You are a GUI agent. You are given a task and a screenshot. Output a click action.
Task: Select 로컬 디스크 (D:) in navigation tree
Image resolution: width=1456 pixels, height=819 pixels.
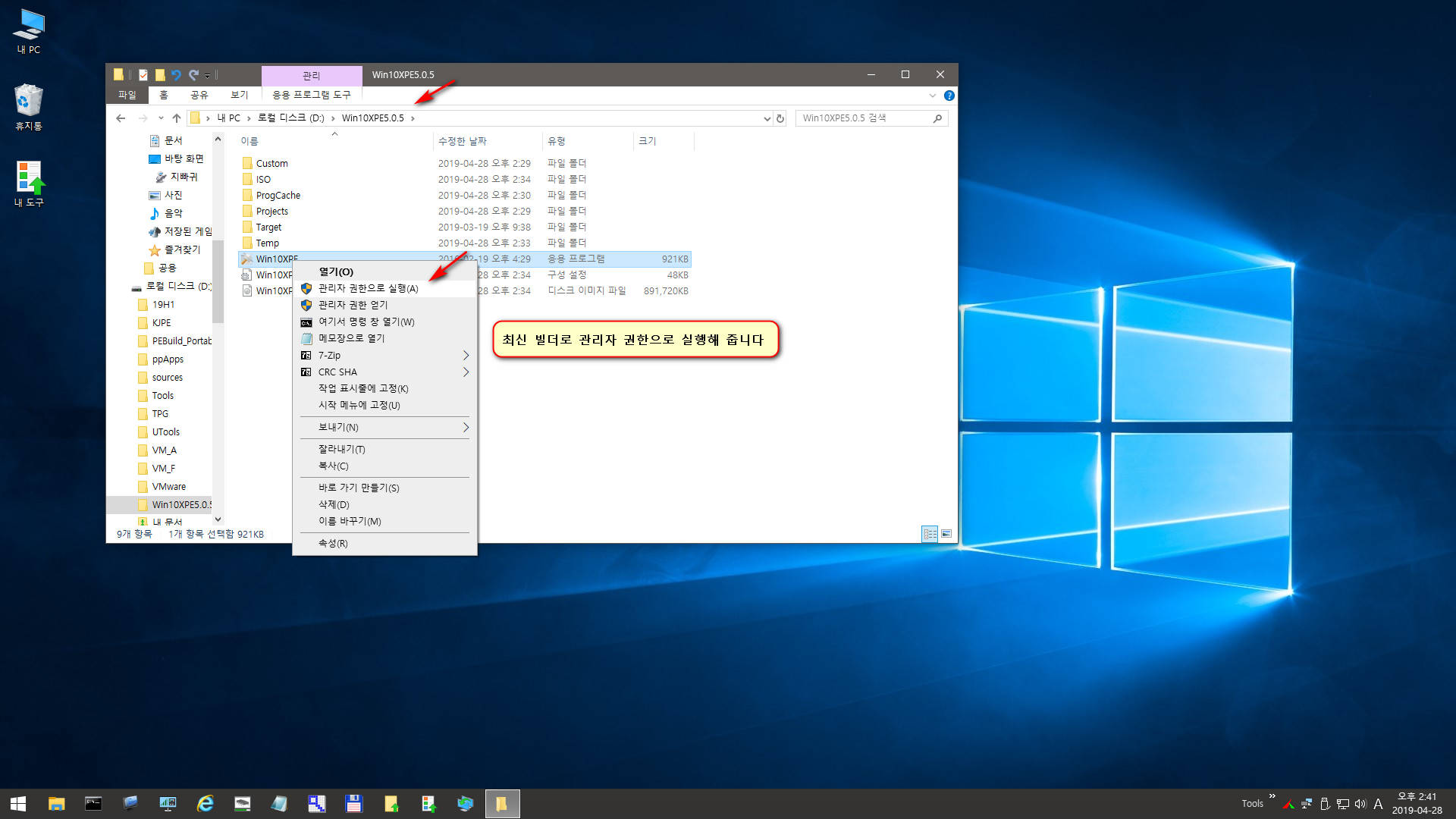tap(172, 286)
